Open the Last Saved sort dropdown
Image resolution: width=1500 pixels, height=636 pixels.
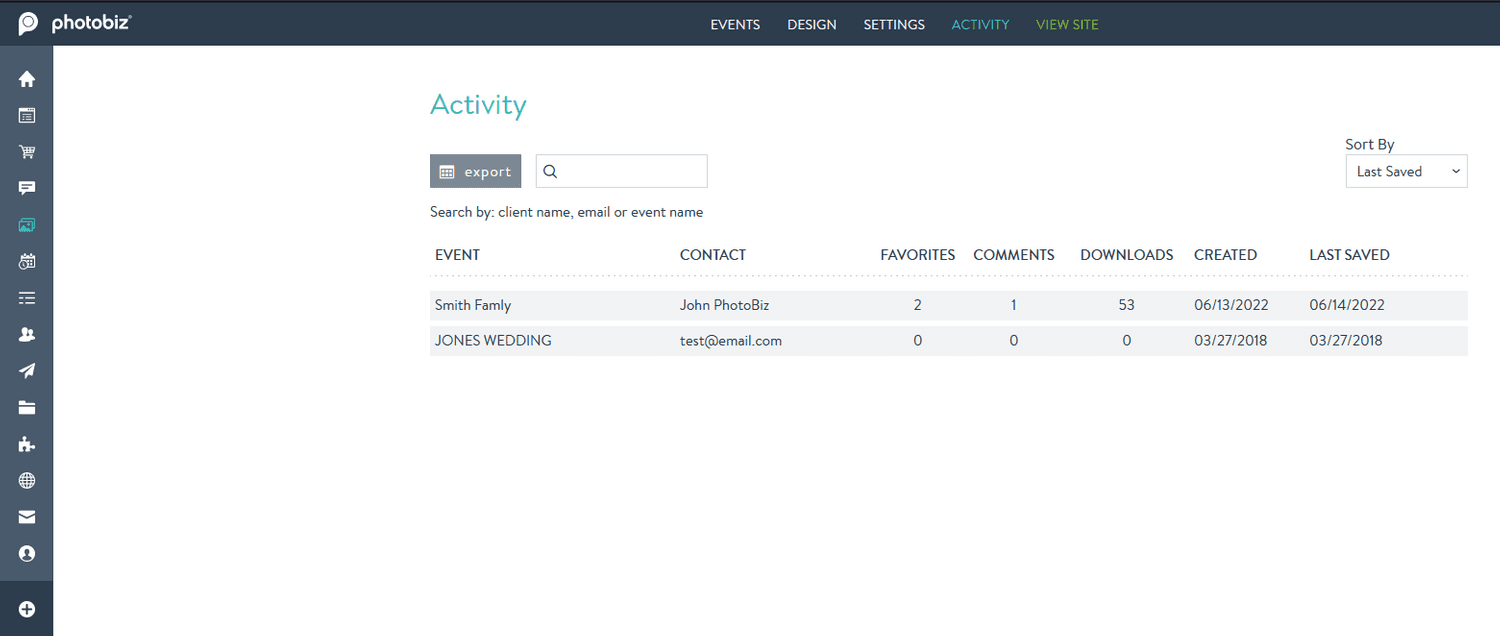click(x=1406, y=171)
